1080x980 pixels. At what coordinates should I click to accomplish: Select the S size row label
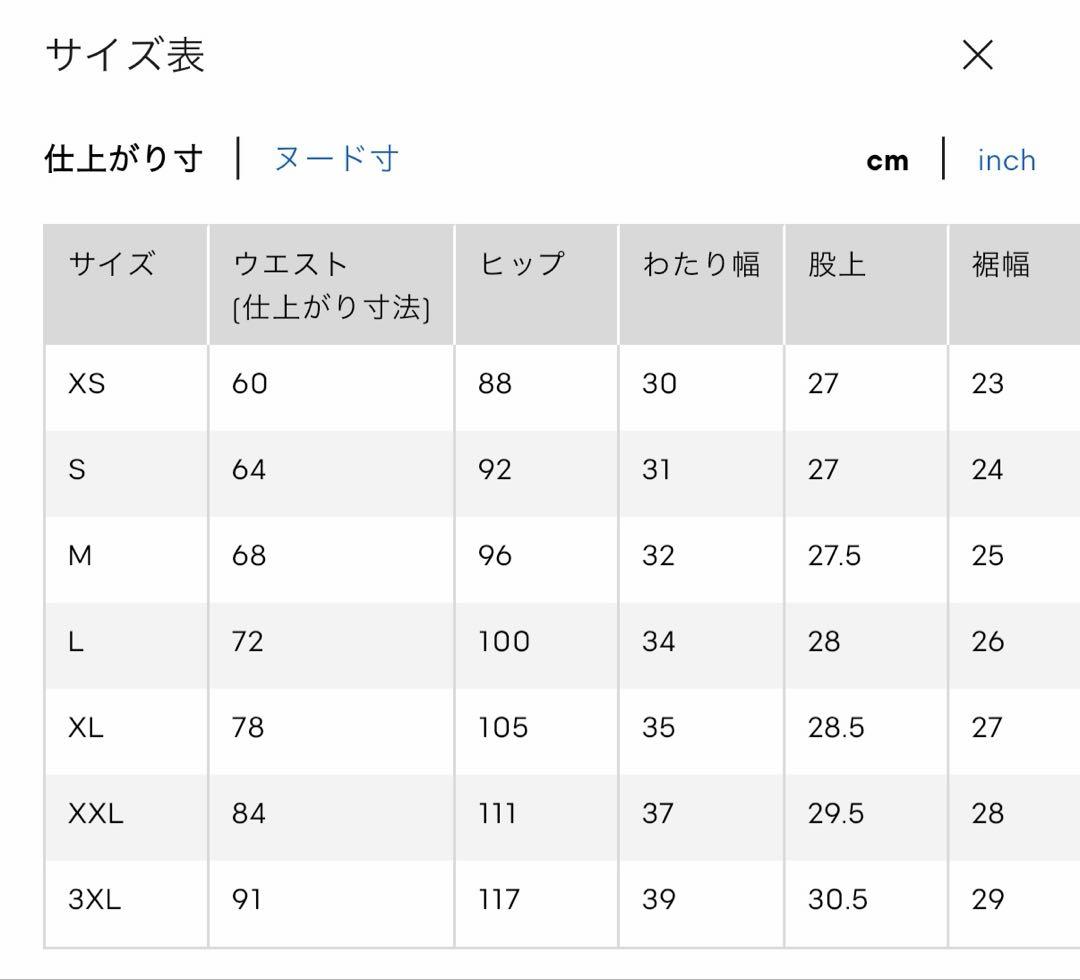tap(77, 470)
